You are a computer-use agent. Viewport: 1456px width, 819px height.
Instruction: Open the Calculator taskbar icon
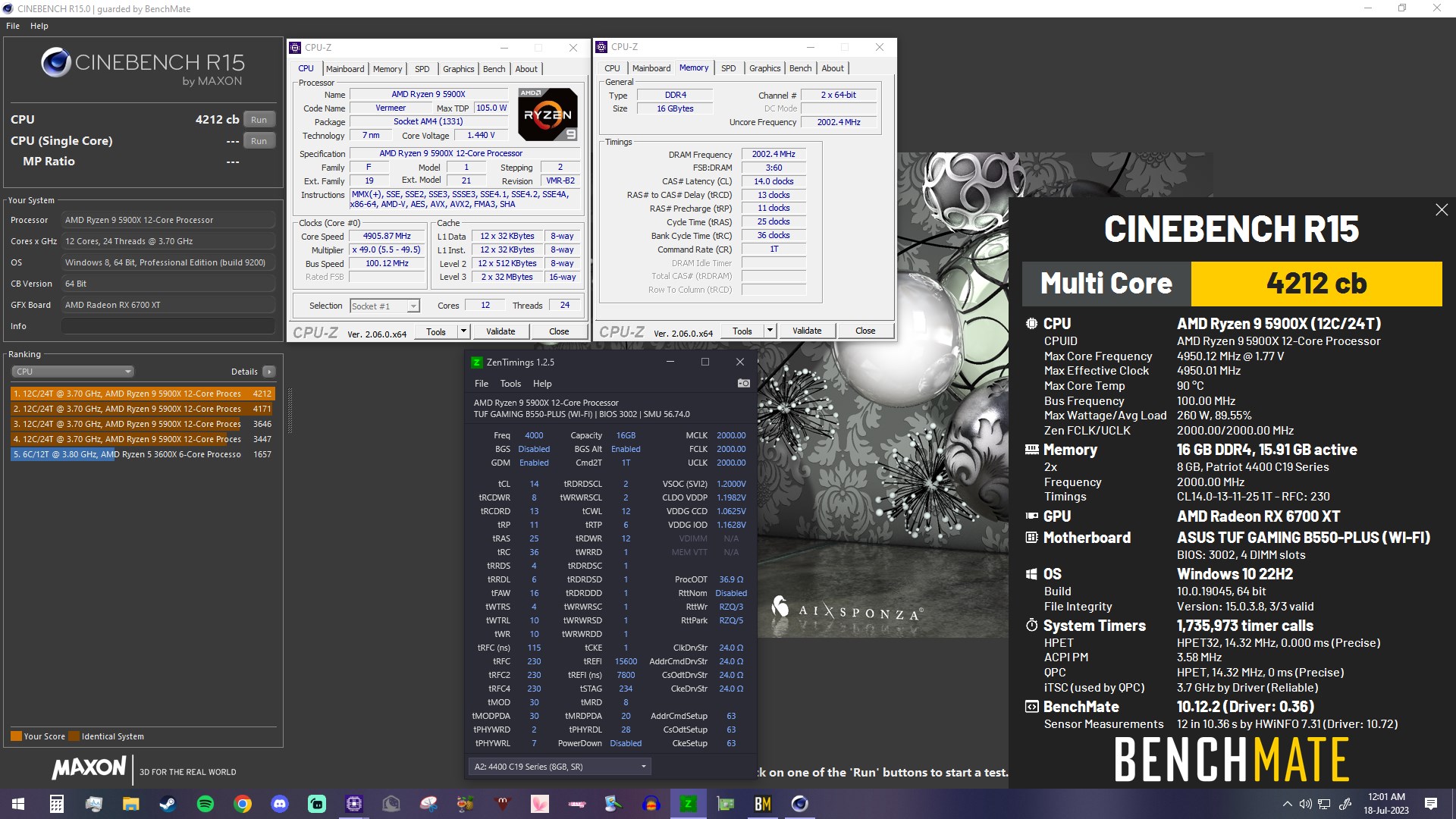click(x=57, y=804)
